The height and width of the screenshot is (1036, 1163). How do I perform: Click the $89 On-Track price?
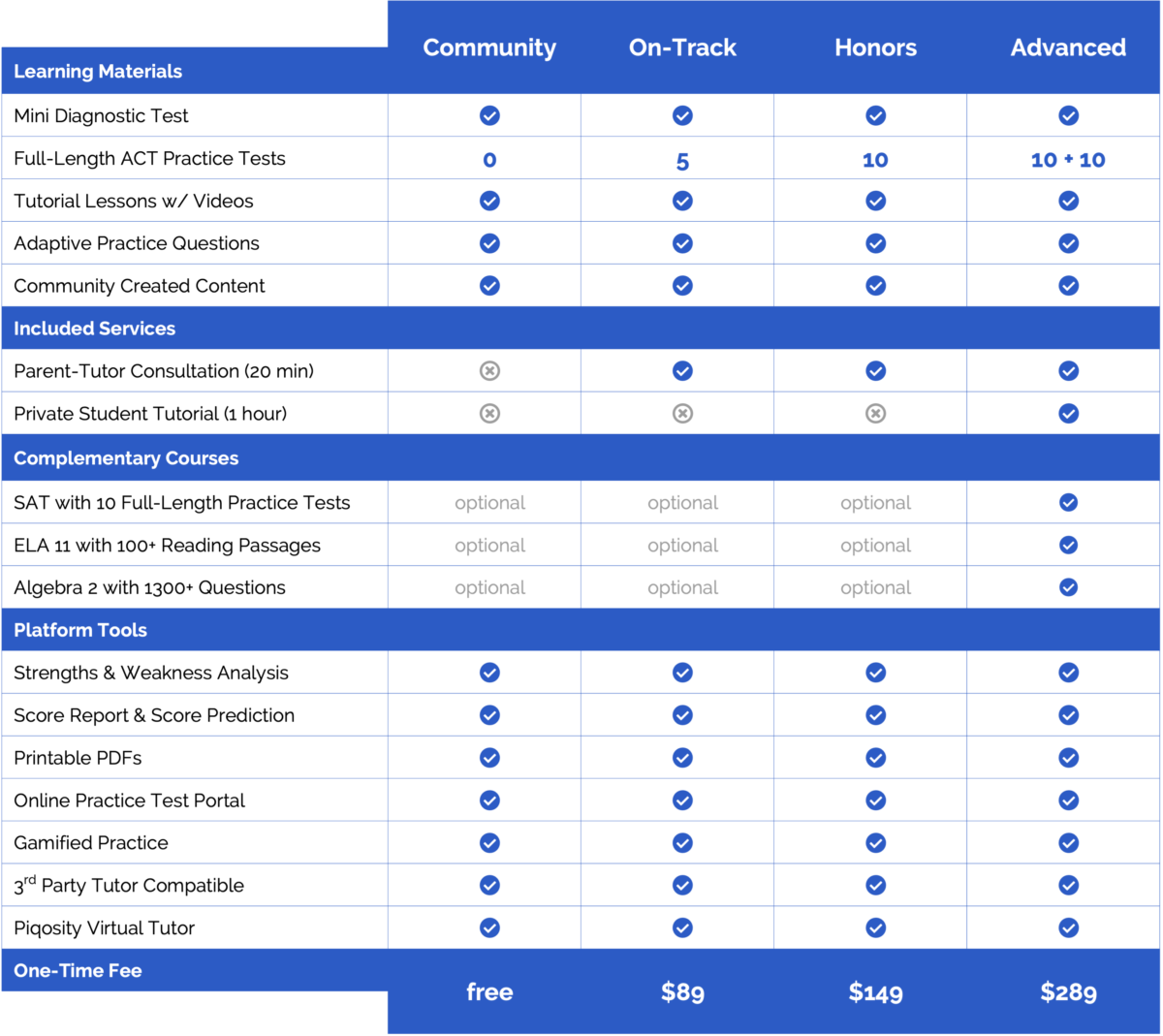pos(682,992)
